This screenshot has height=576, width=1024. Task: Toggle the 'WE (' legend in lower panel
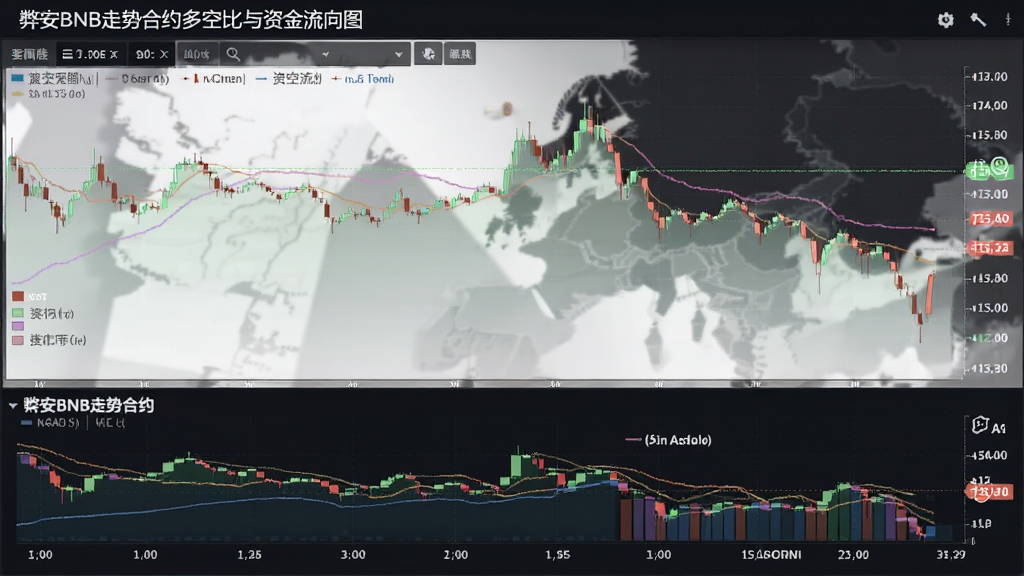110,423
